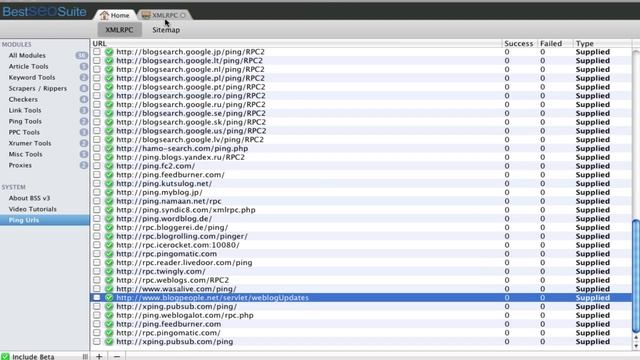Check the box for ping.syndic8.com

click(97, 210)
